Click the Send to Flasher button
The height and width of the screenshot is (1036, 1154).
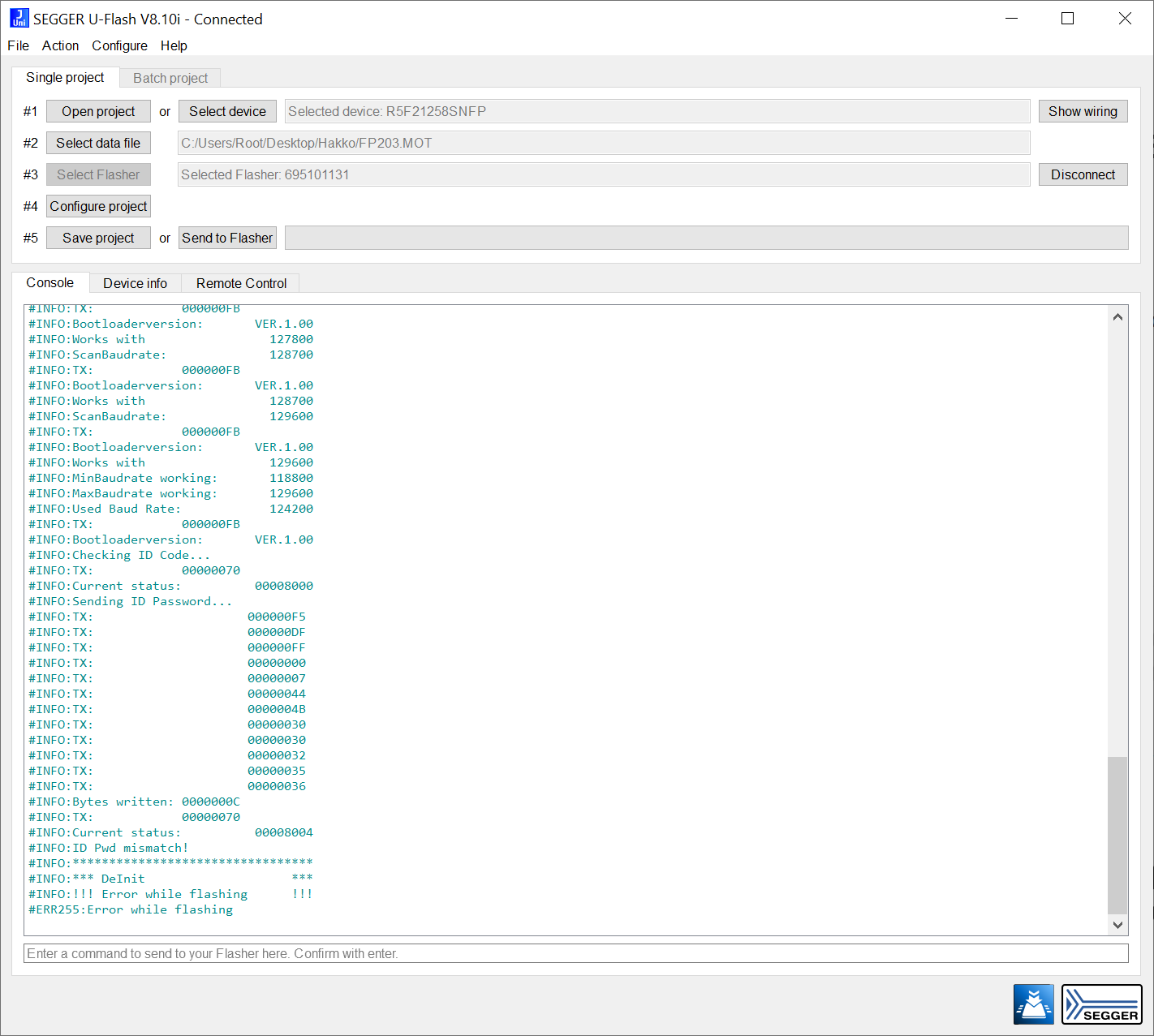(227, 238)
